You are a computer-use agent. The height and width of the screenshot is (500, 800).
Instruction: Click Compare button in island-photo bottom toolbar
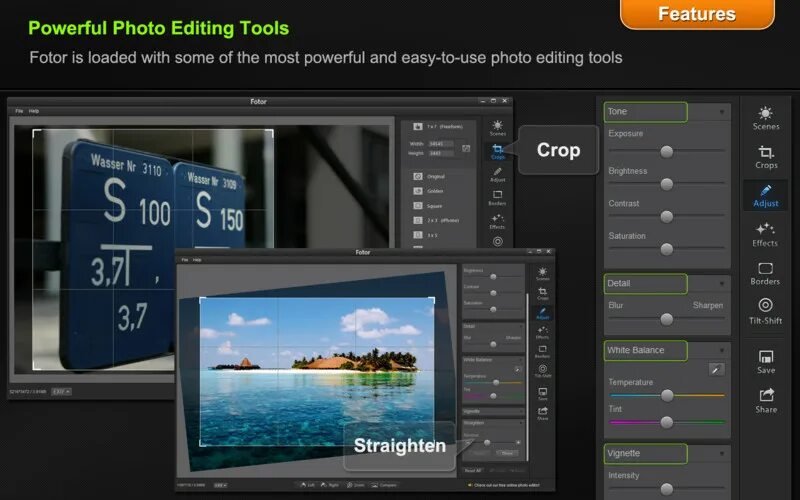pos(383,485)
